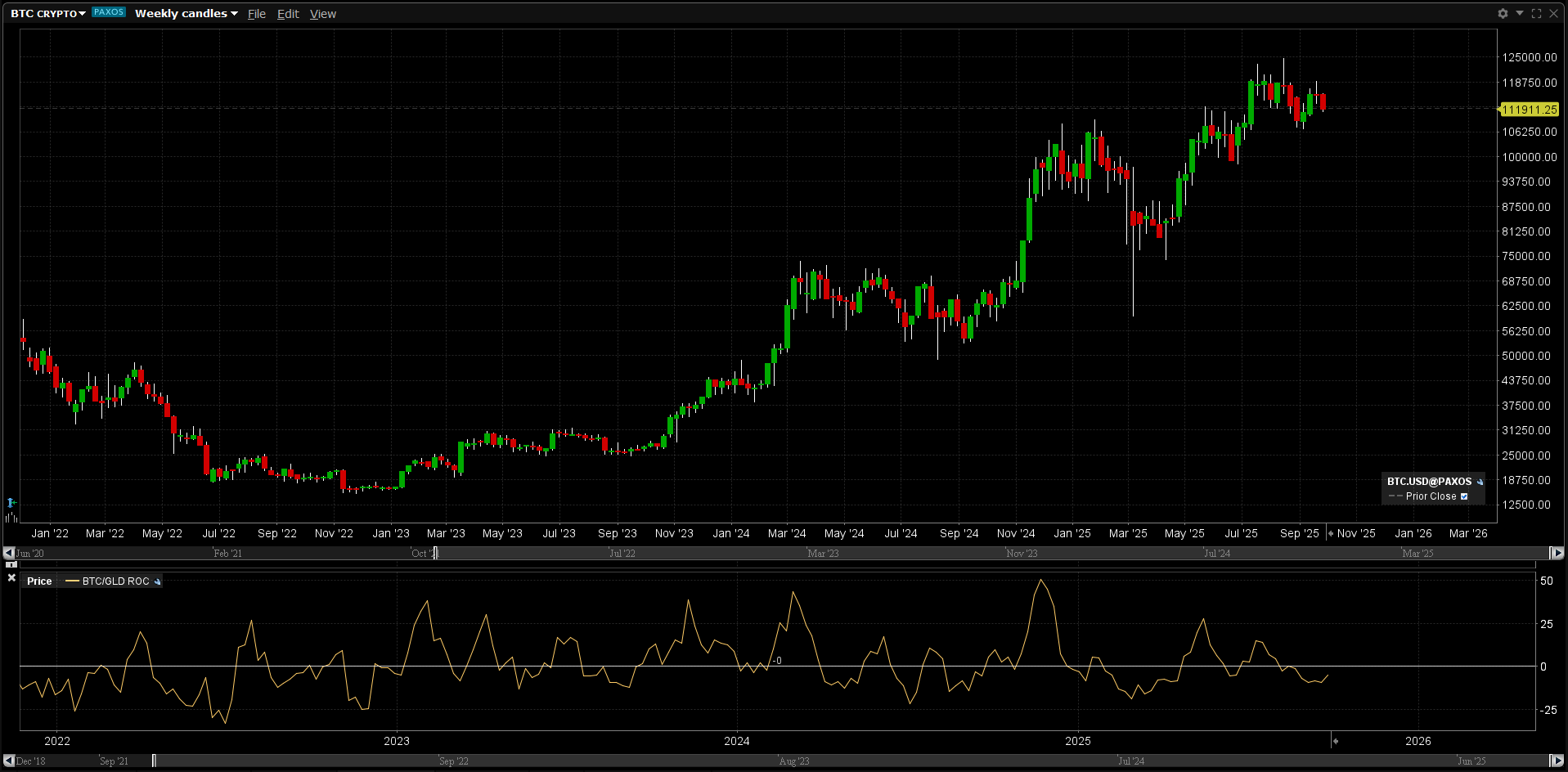This screenshot has width=1568, height=772.
Task: Click the Price label in the indicator legend
Action: pos(39,581)
